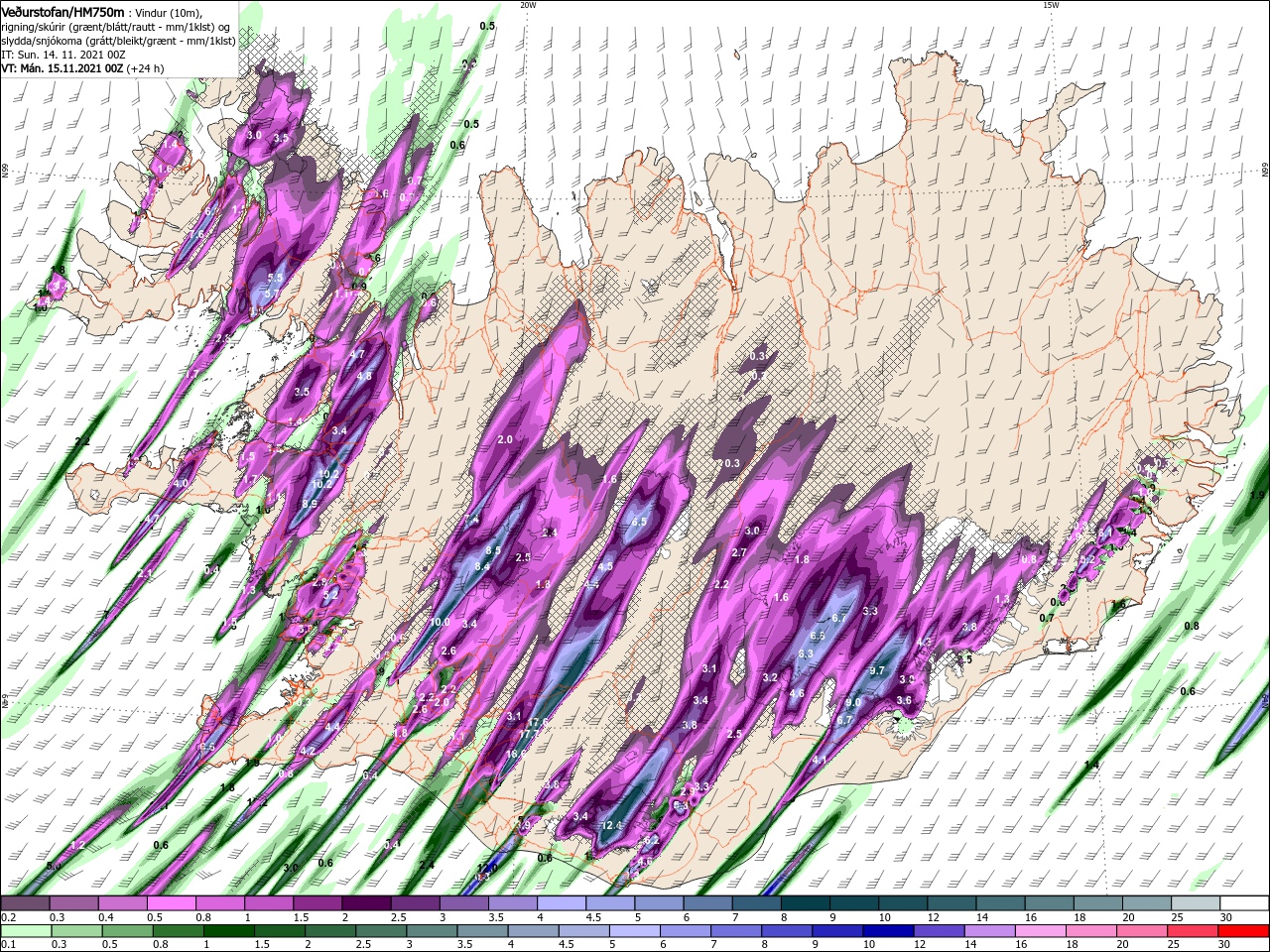Select the rain legend swatch for 3–3.5
This screenshot has width=1270, height=952.
[433, 930]
